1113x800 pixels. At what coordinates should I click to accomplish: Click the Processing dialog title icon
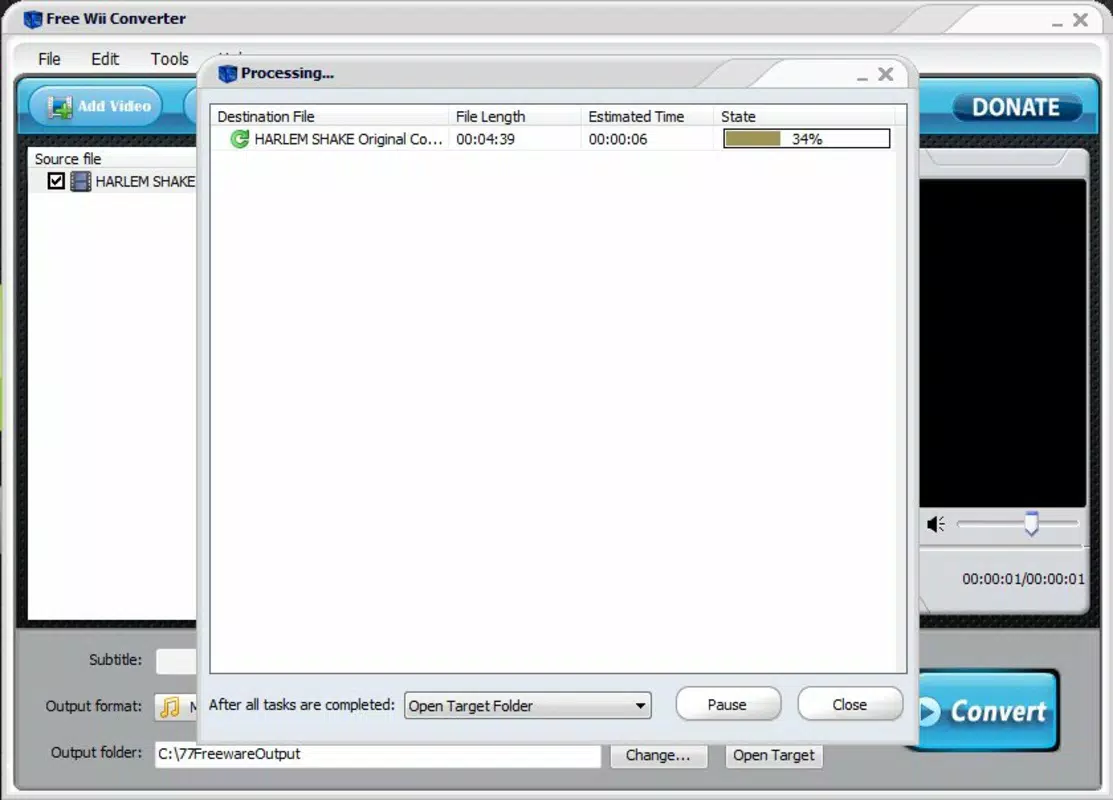227,73
